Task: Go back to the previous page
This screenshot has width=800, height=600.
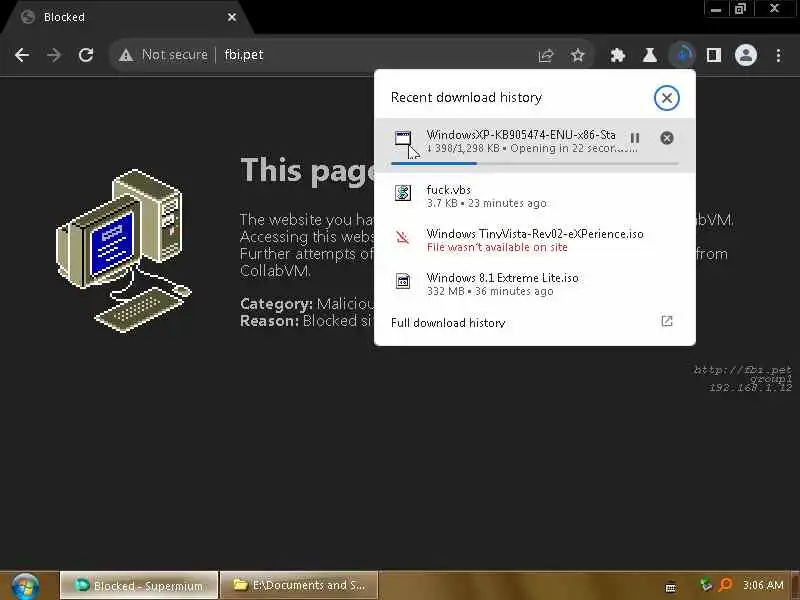Action: coord(22,55)
